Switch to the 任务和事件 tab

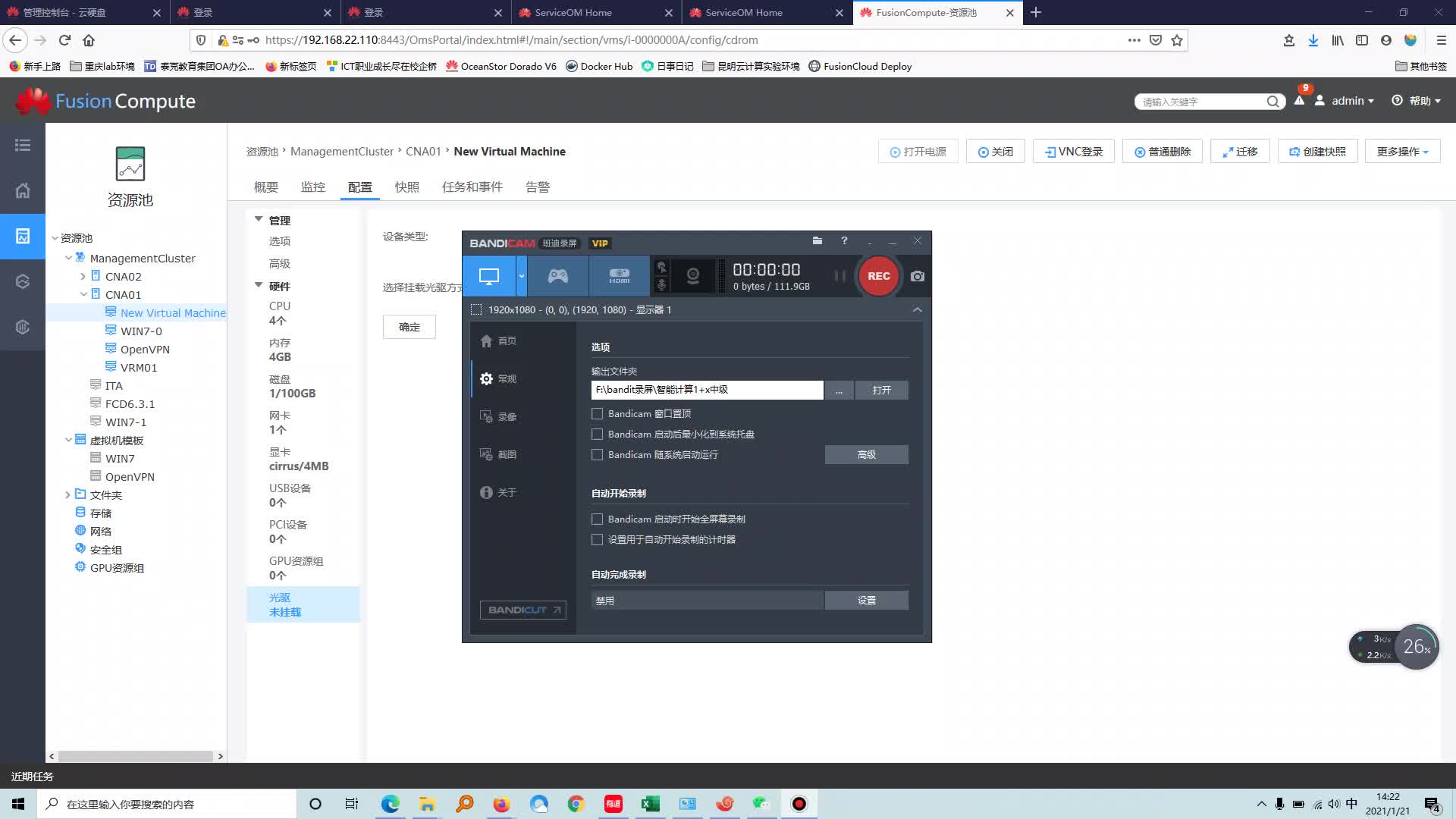pos(472,187)
